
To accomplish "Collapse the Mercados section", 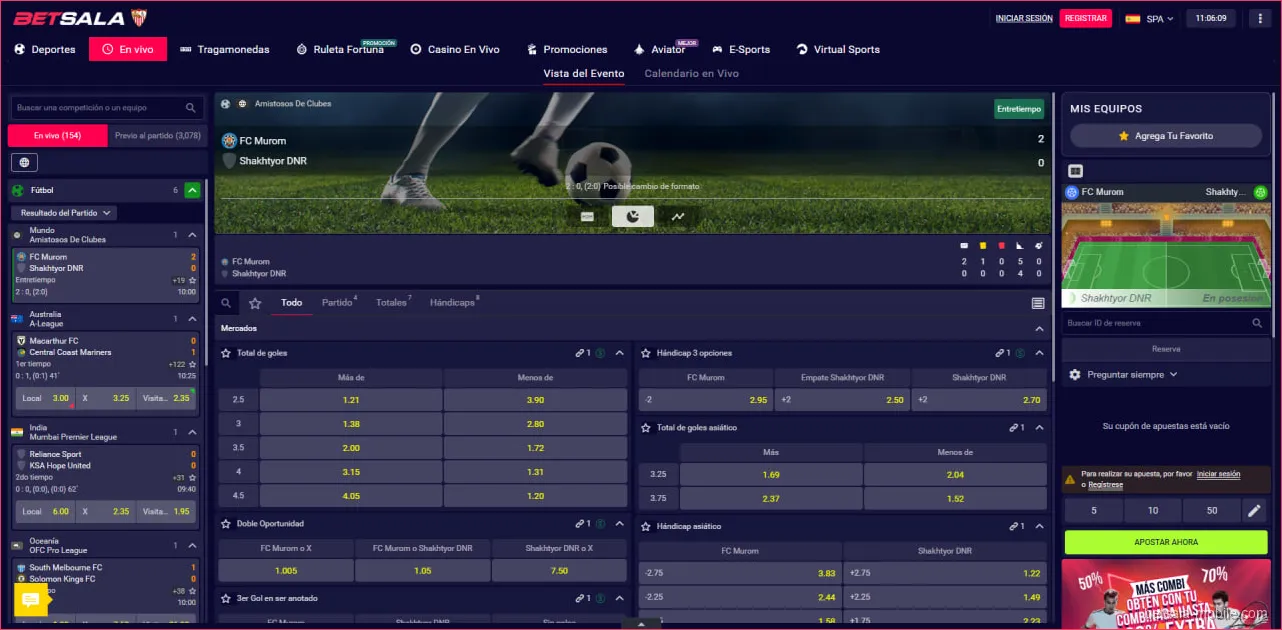I will tap(1039, 328).
